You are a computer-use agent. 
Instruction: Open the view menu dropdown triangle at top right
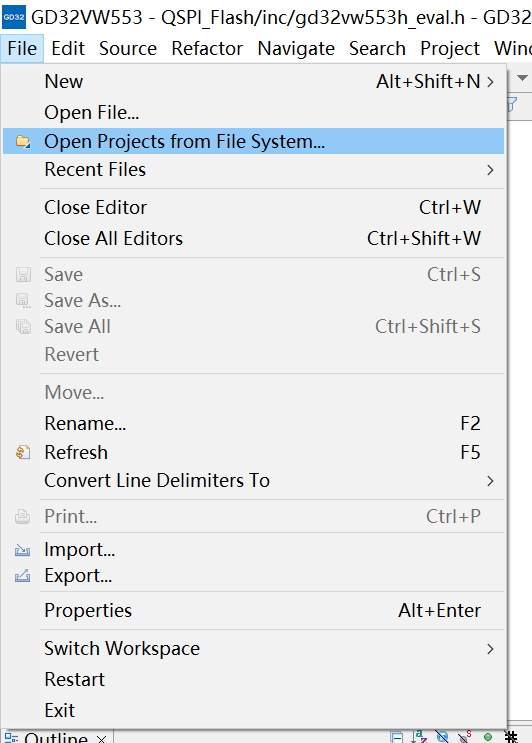522,77
